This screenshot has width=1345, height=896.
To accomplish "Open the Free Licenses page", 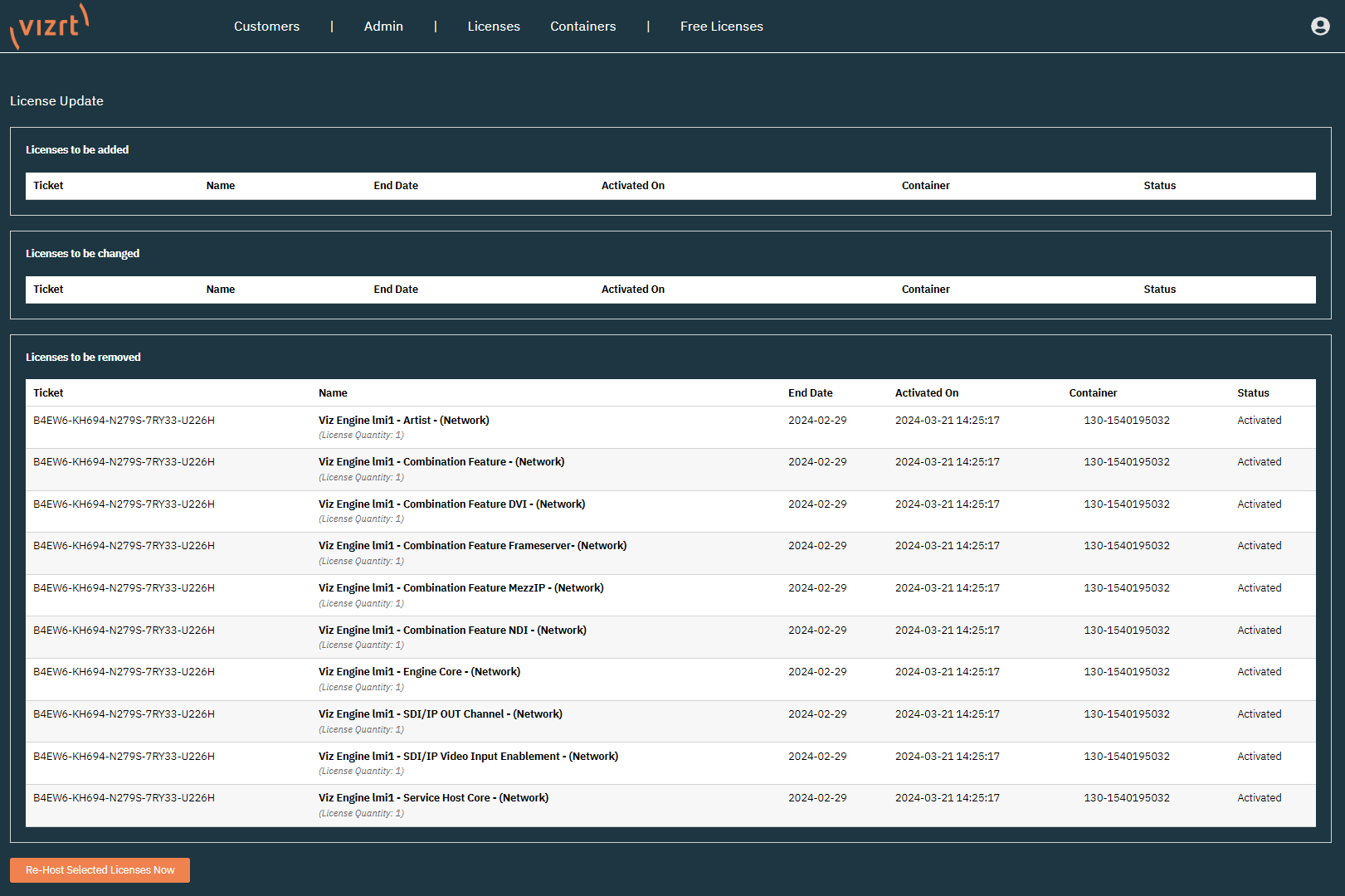I will click(721, 27).
